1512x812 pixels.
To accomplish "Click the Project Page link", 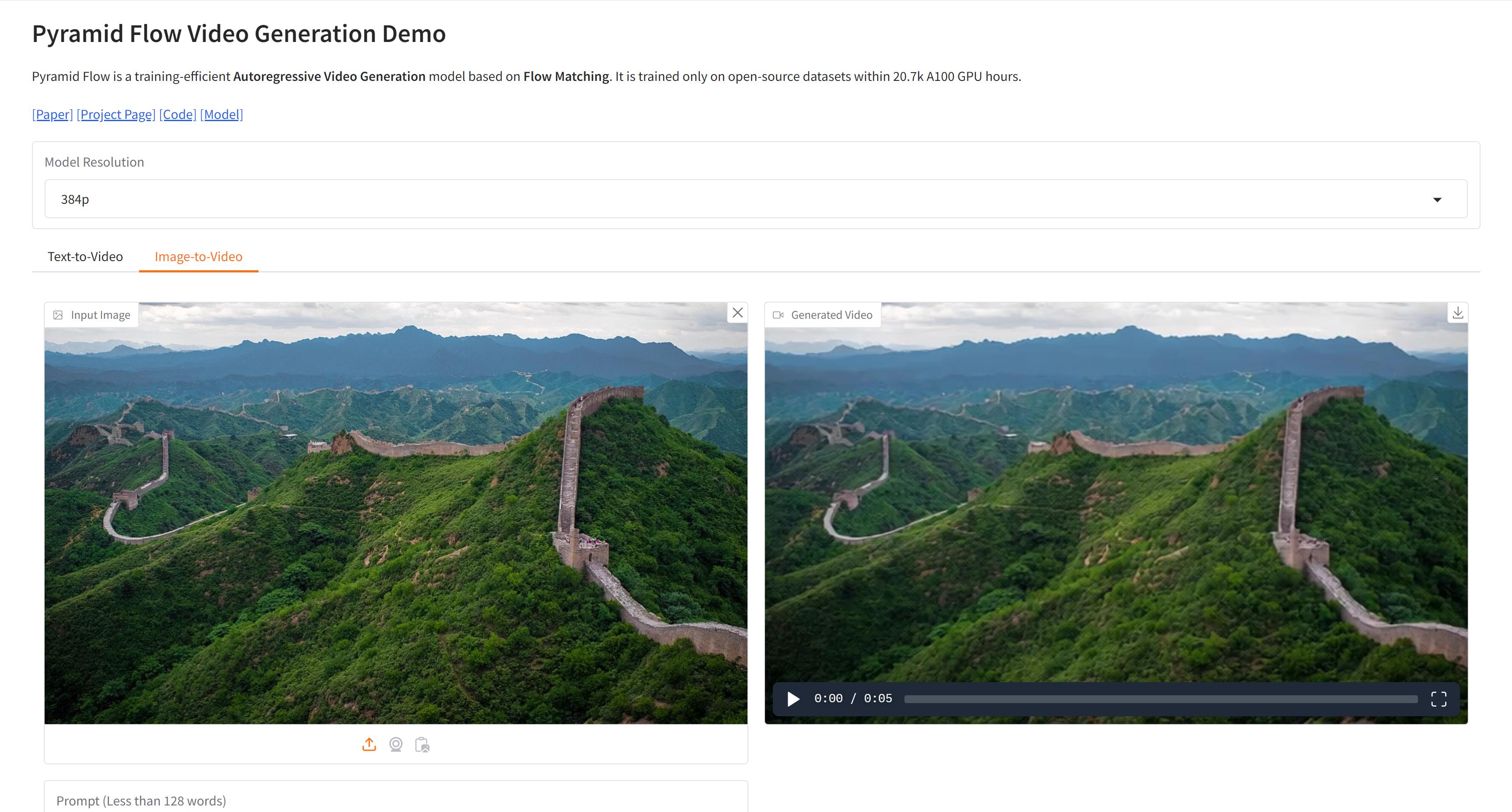I will [x=115, y=114].
